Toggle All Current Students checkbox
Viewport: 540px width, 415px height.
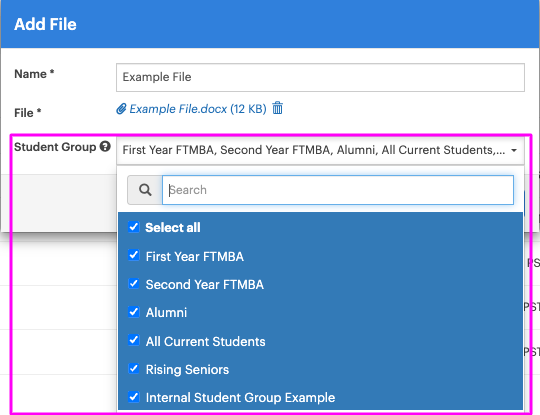coord(134,340)
